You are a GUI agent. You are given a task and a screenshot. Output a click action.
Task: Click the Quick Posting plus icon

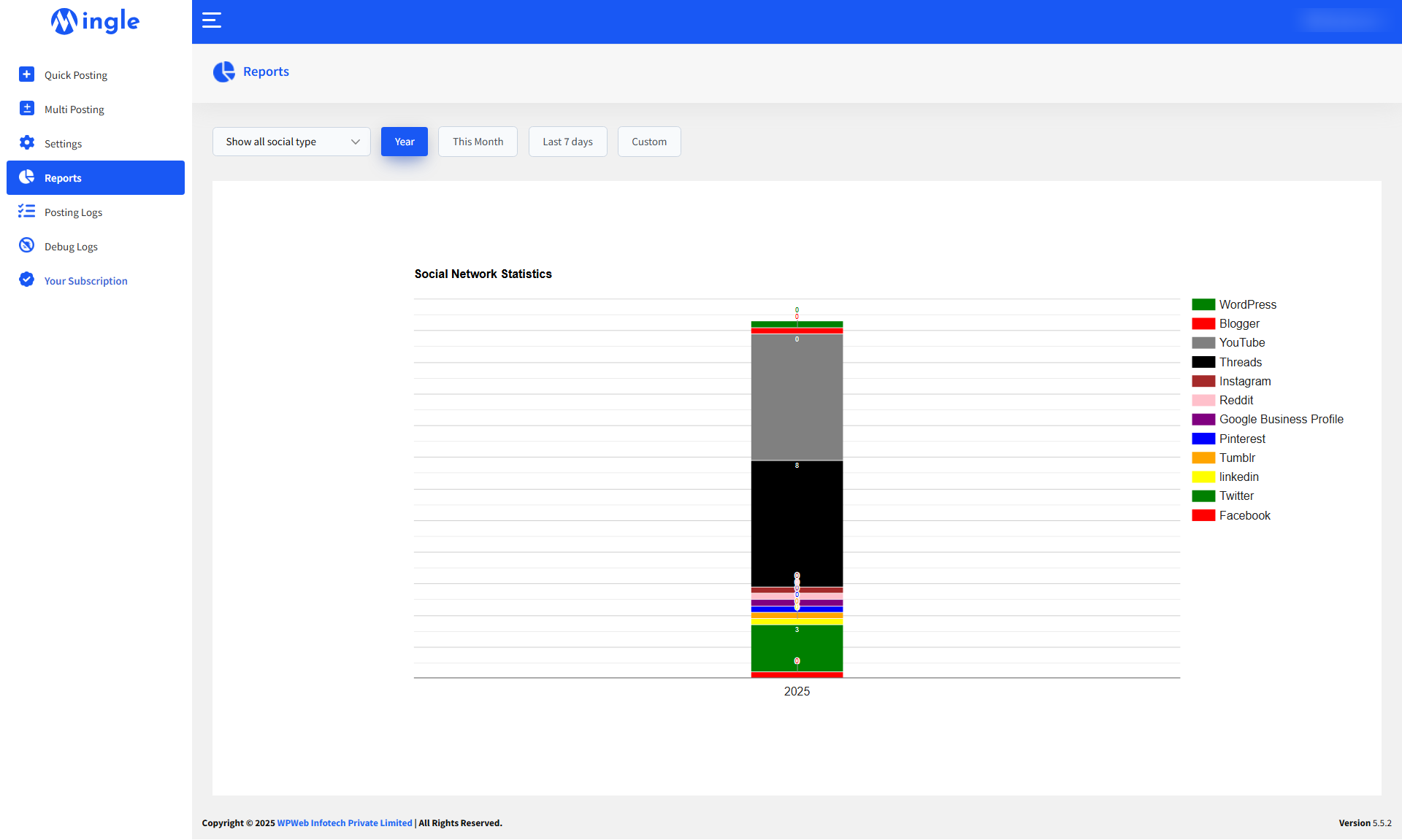click(26, 74)
